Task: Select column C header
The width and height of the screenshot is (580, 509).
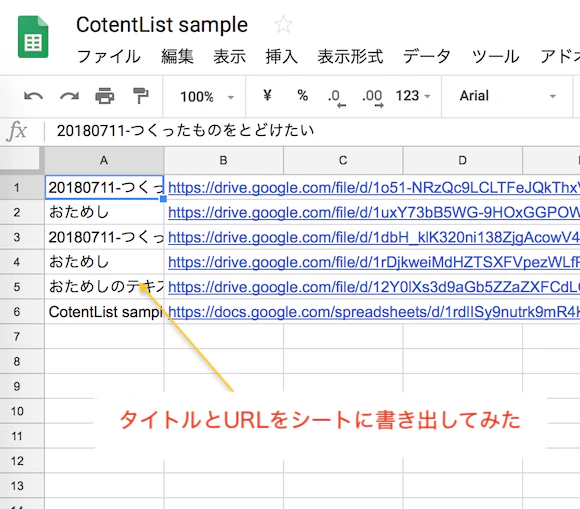Action: click(x=343, y=161)
